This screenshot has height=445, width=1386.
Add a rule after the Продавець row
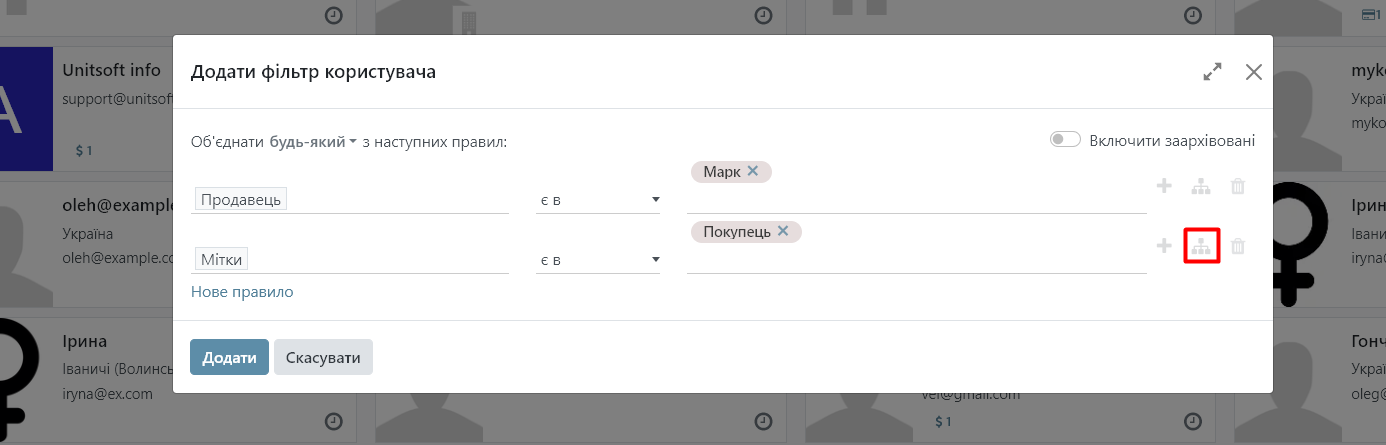[1164, 186]
